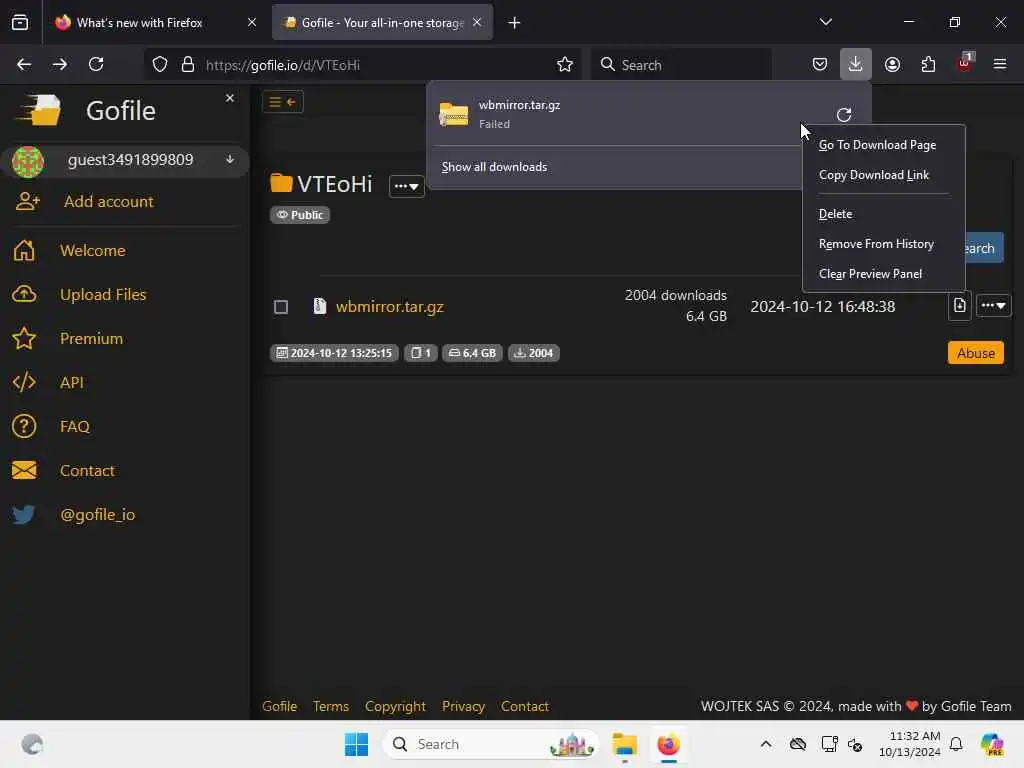
Task: Retry the failed wbmirror.tar.gz download
Action: pyautogui.click(x=844, y=115)
